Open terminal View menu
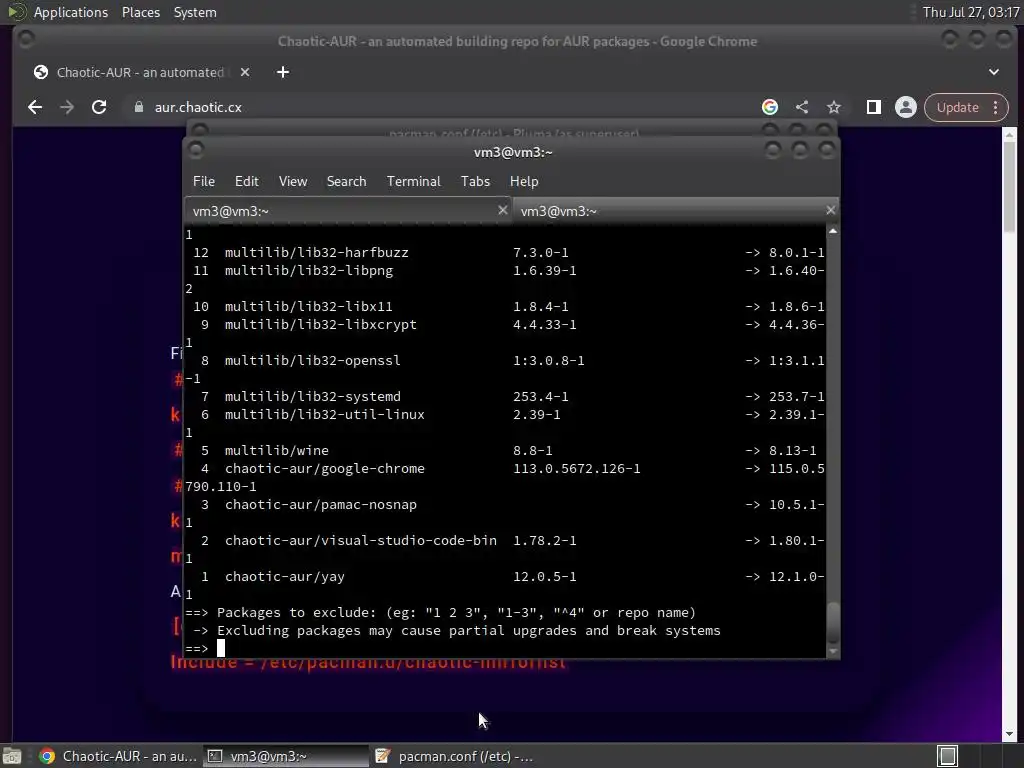Screen dimensions: 1024x768 [293, 181]
